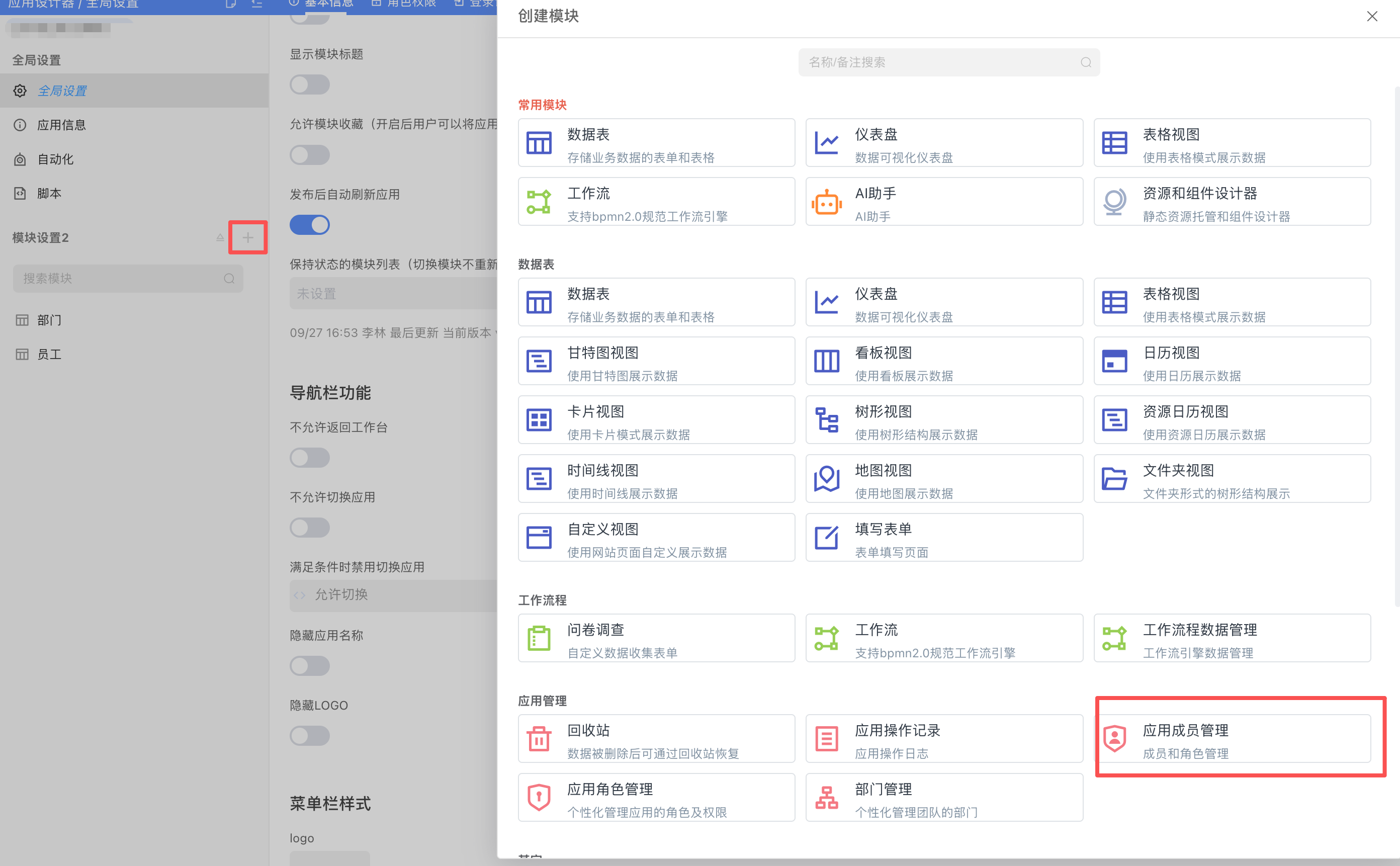
Task: Click the plus icon next to 模块设置2
Action: coord(247,237)
